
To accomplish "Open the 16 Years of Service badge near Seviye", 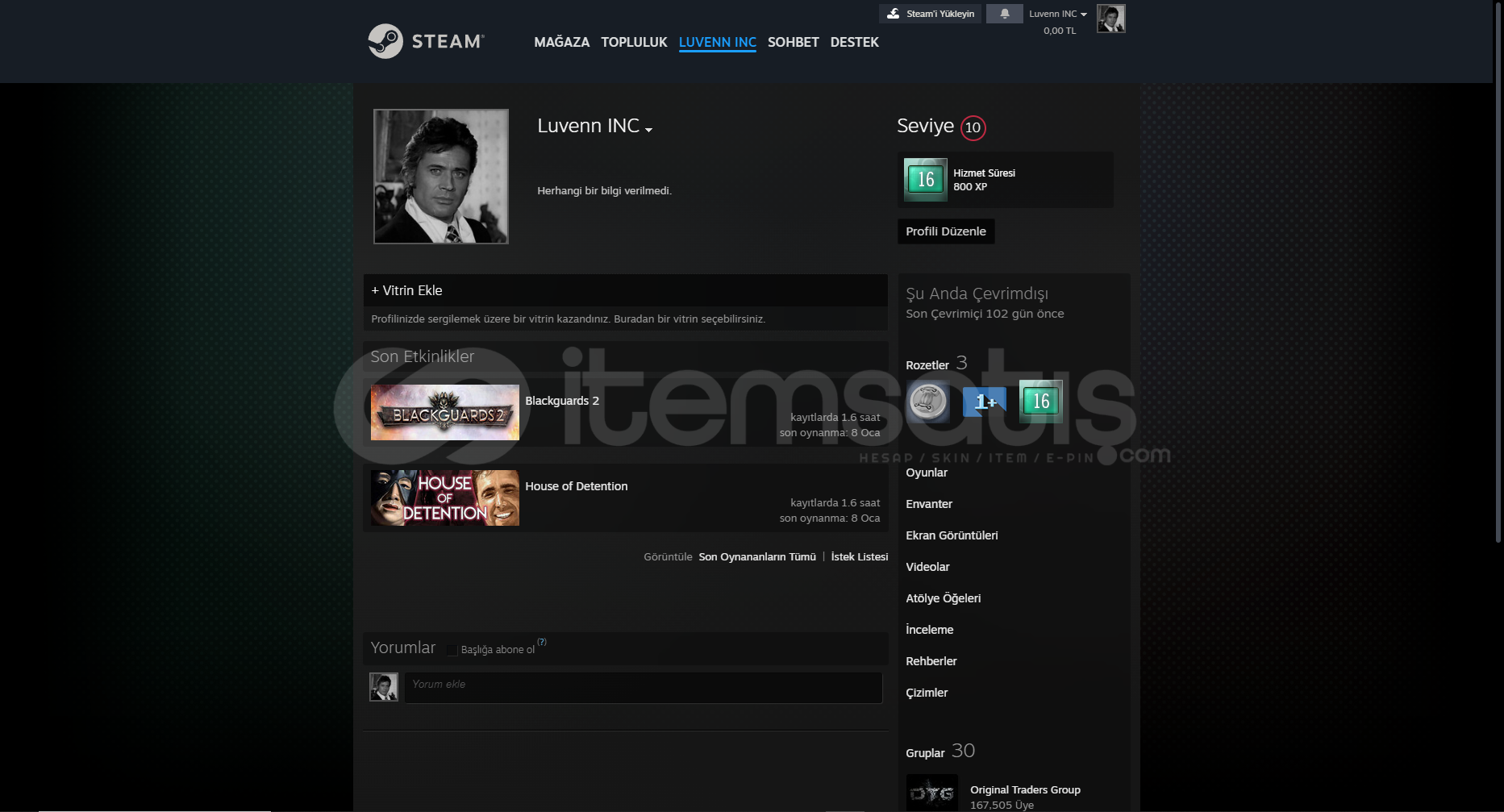I will 925,179.
